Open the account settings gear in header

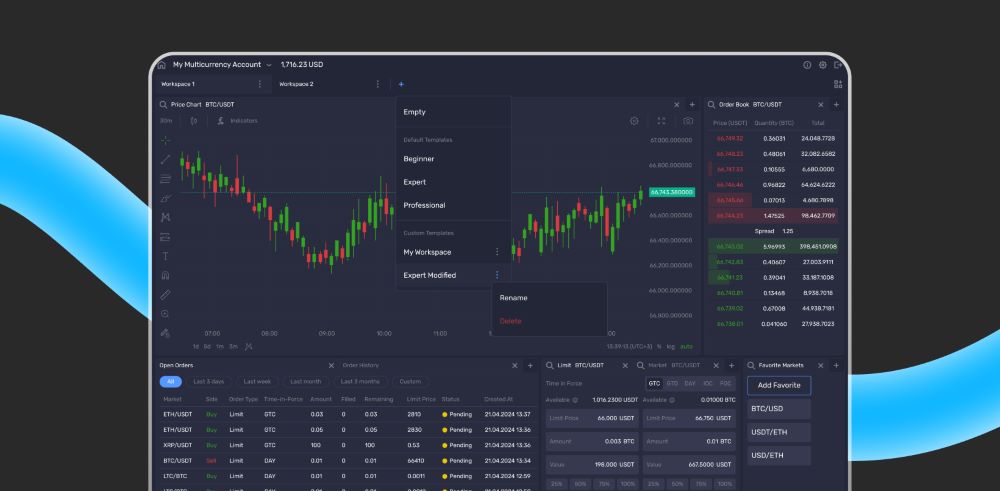click(823, 65)
